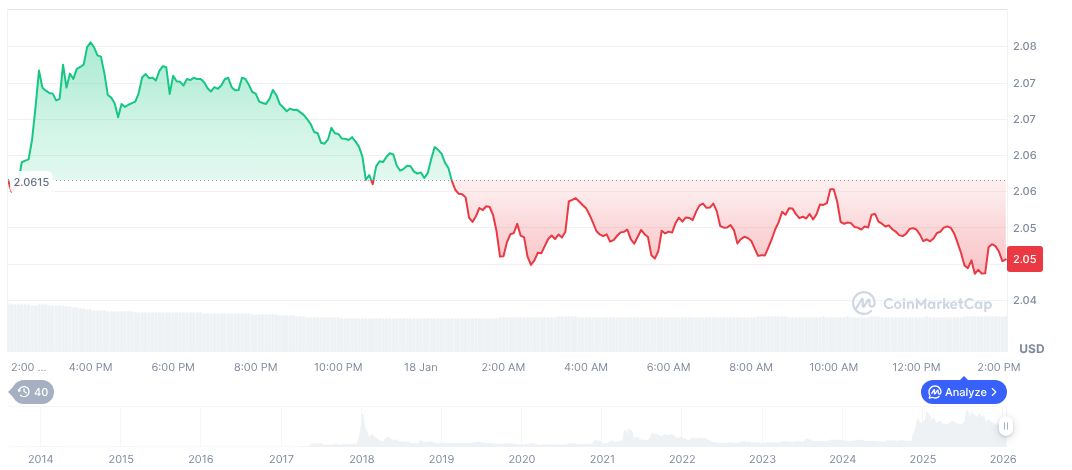Click the 2.0615 opening price label

[x=31, y=182]
